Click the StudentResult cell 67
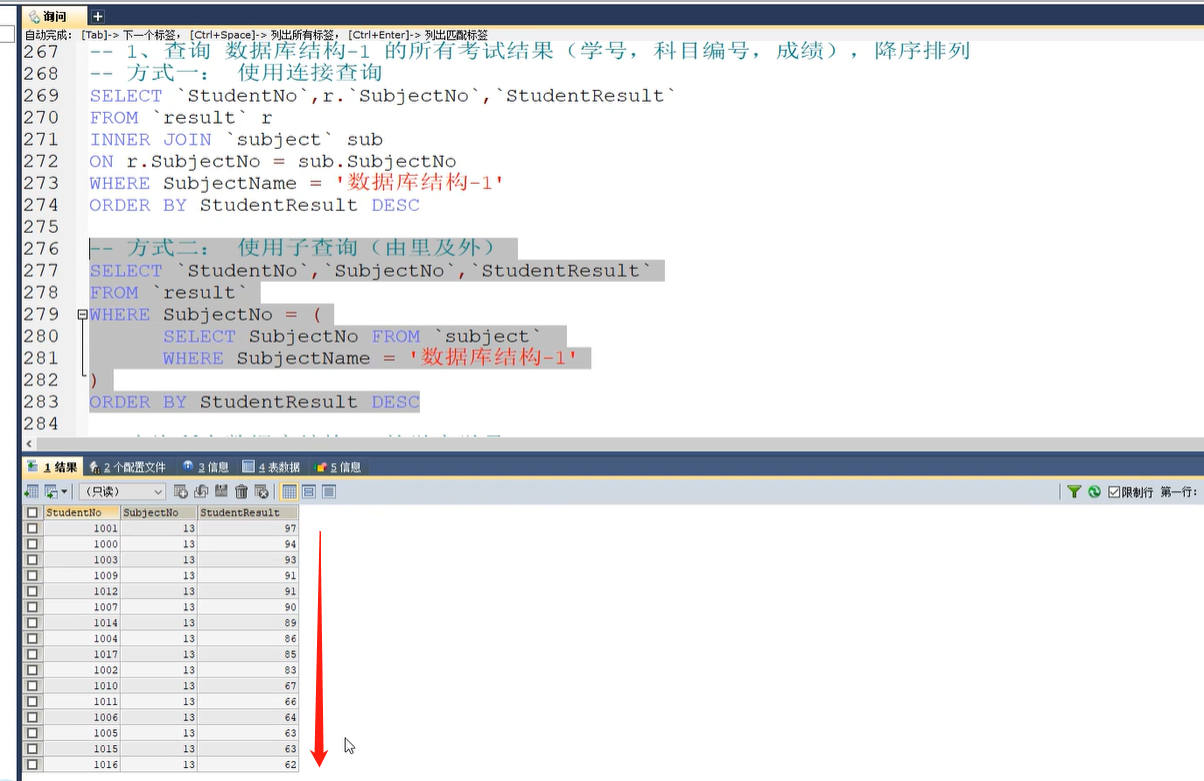 (x=247, y=686)
